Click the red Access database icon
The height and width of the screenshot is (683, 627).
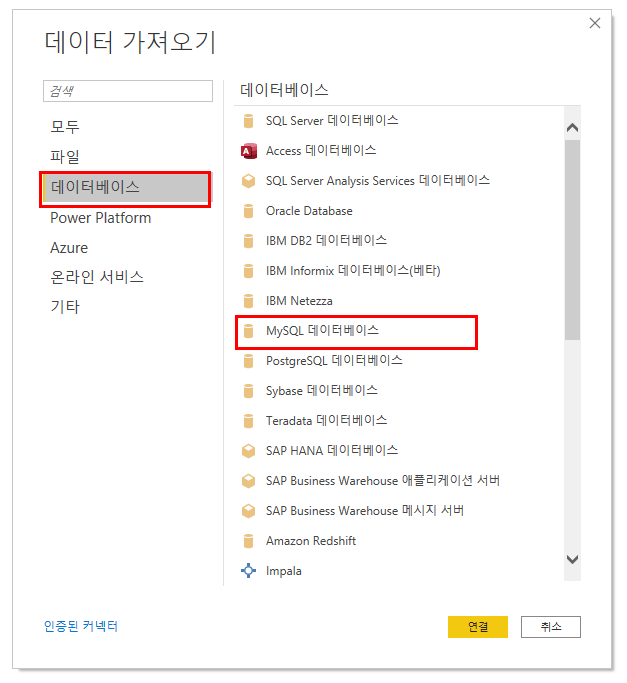tap(249, 151)
